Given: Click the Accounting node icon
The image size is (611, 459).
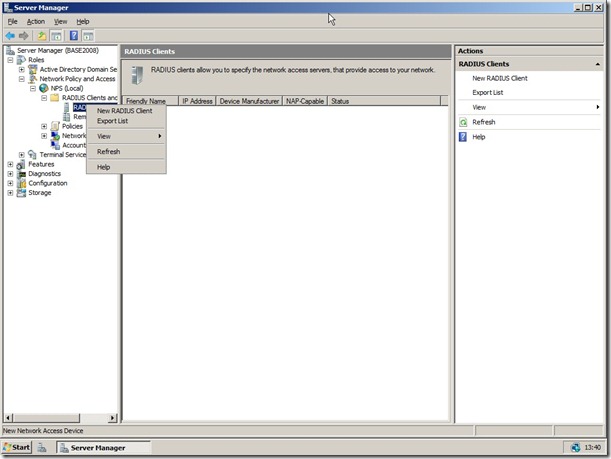Looking at the screenshot, I should point(55,145).
